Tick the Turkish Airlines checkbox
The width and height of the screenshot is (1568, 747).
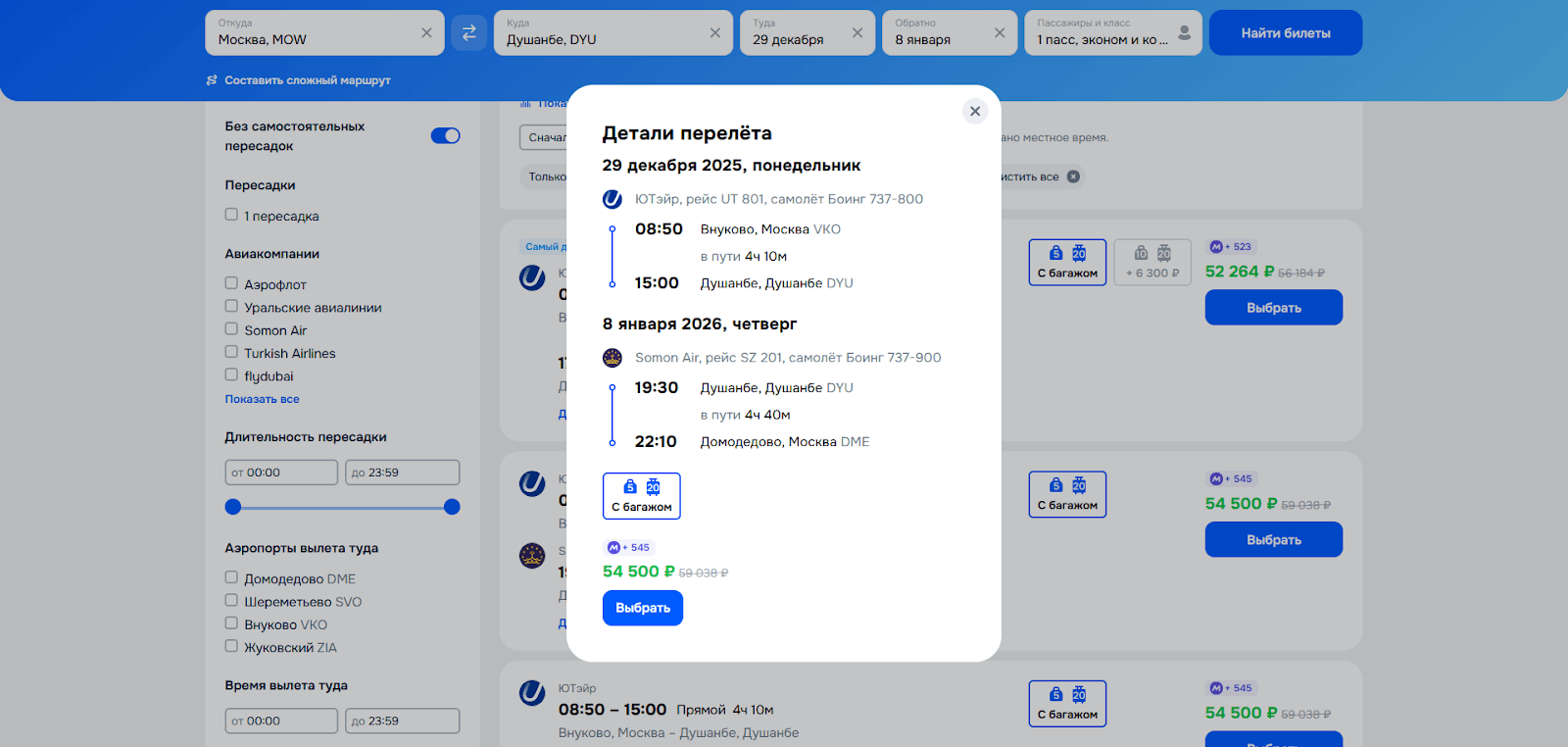232,352
